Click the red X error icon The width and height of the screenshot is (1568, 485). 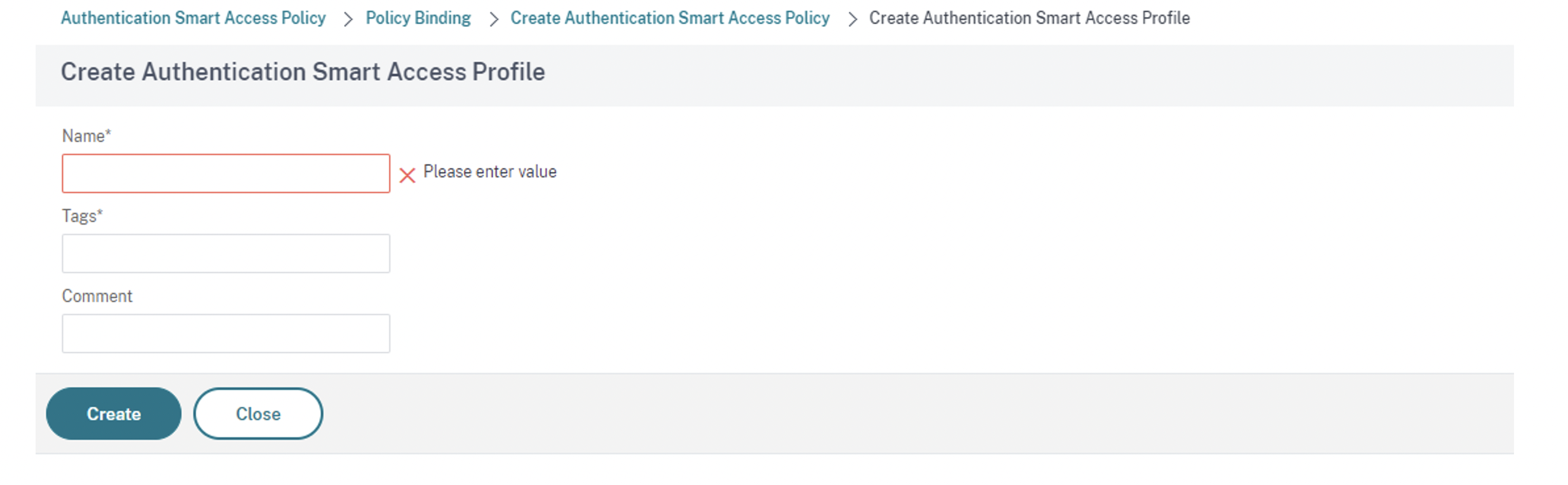click(407, 175)
